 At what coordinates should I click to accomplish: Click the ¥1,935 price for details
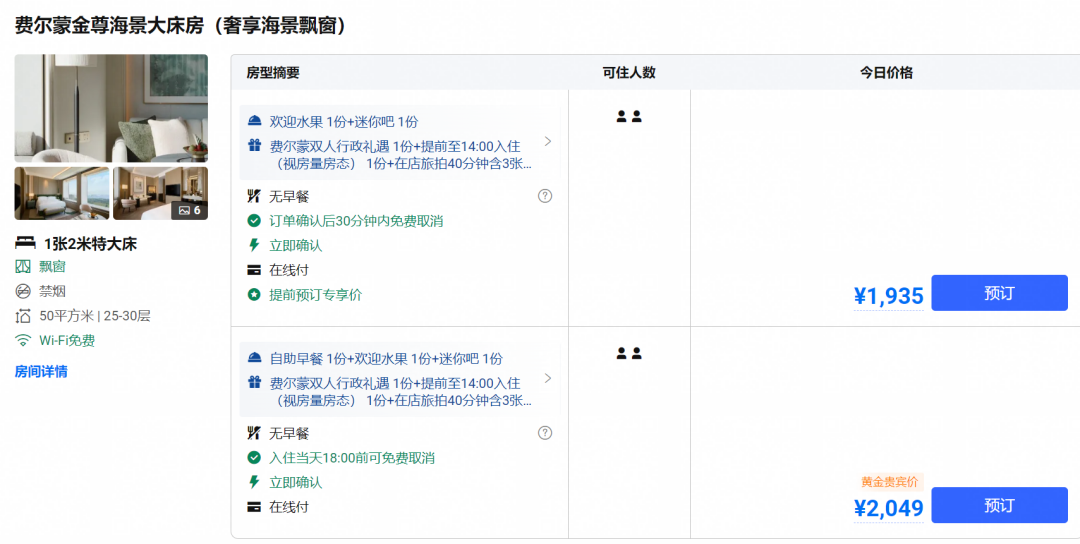pos(889,296)
